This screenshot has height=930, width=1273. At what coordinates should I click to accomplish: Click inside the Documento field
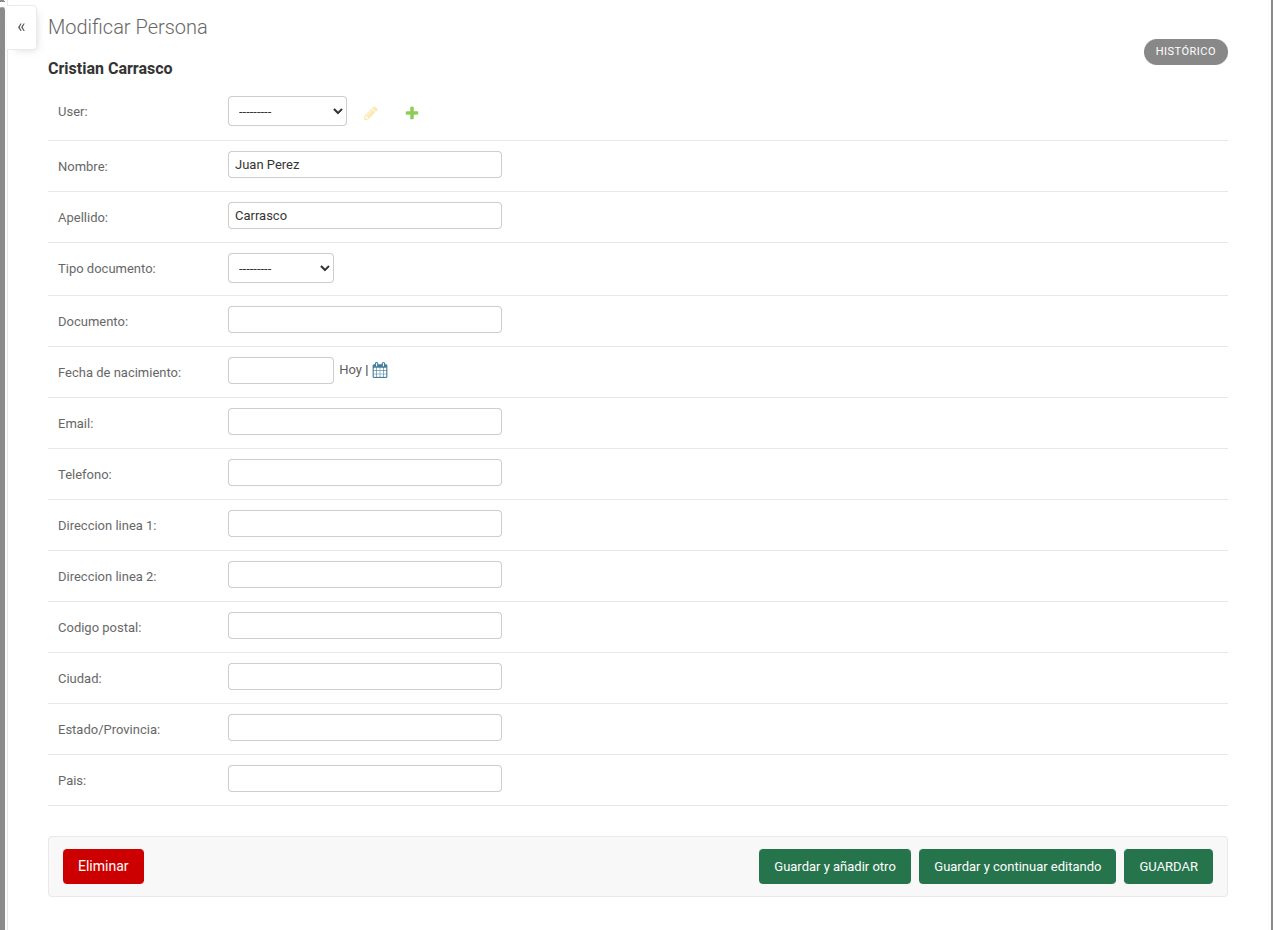364,319
